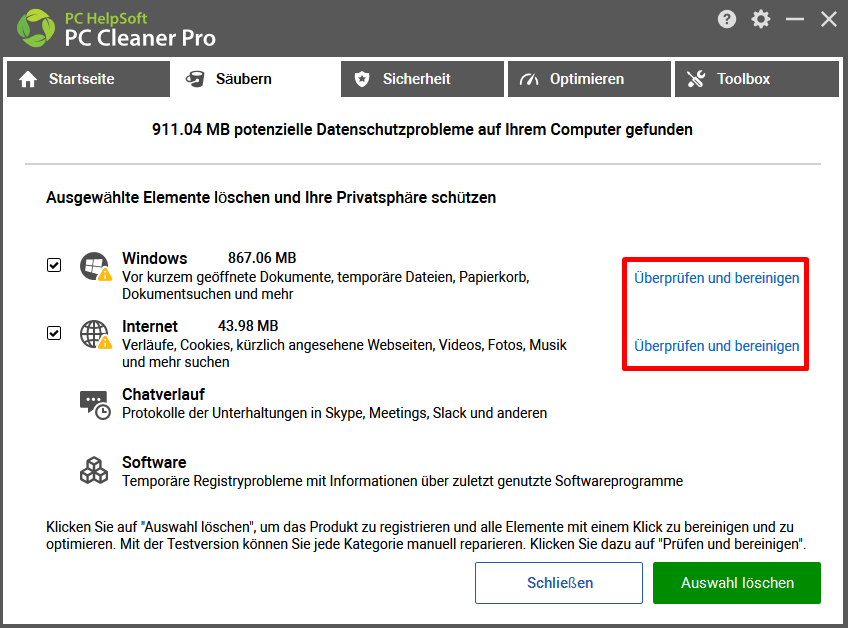Click the Temporäre Registryprobleme description text
The width and height of the screenshot is (848, 628).
click(402, 481)
